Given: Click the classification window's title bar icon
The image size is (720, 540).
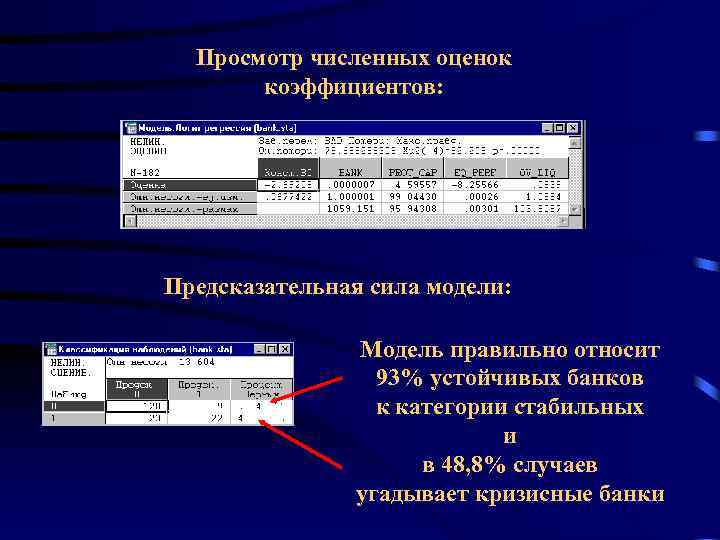Looking at the screenshot, I should point(51,349).
